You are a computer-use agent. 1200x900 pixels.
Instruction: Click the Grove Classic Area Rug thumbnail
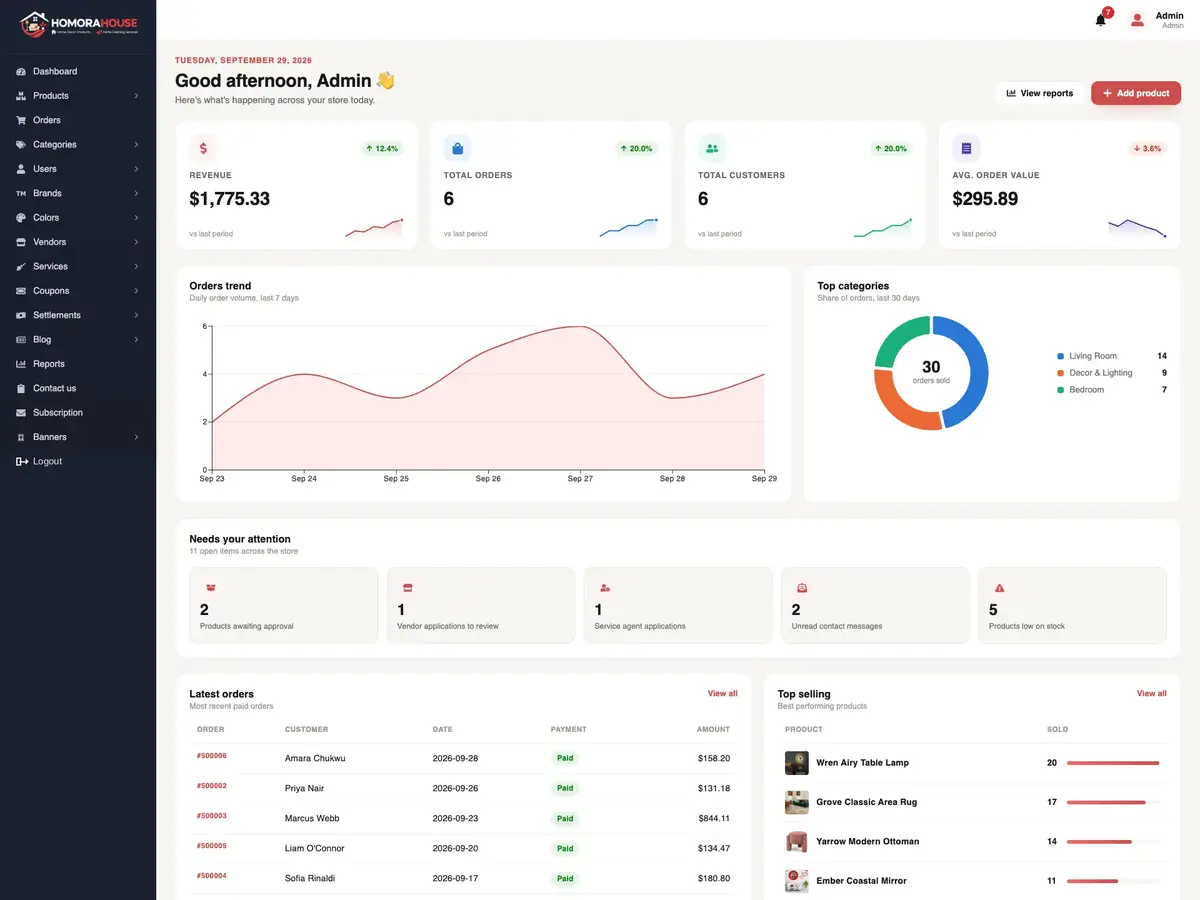tap(797, 802)
